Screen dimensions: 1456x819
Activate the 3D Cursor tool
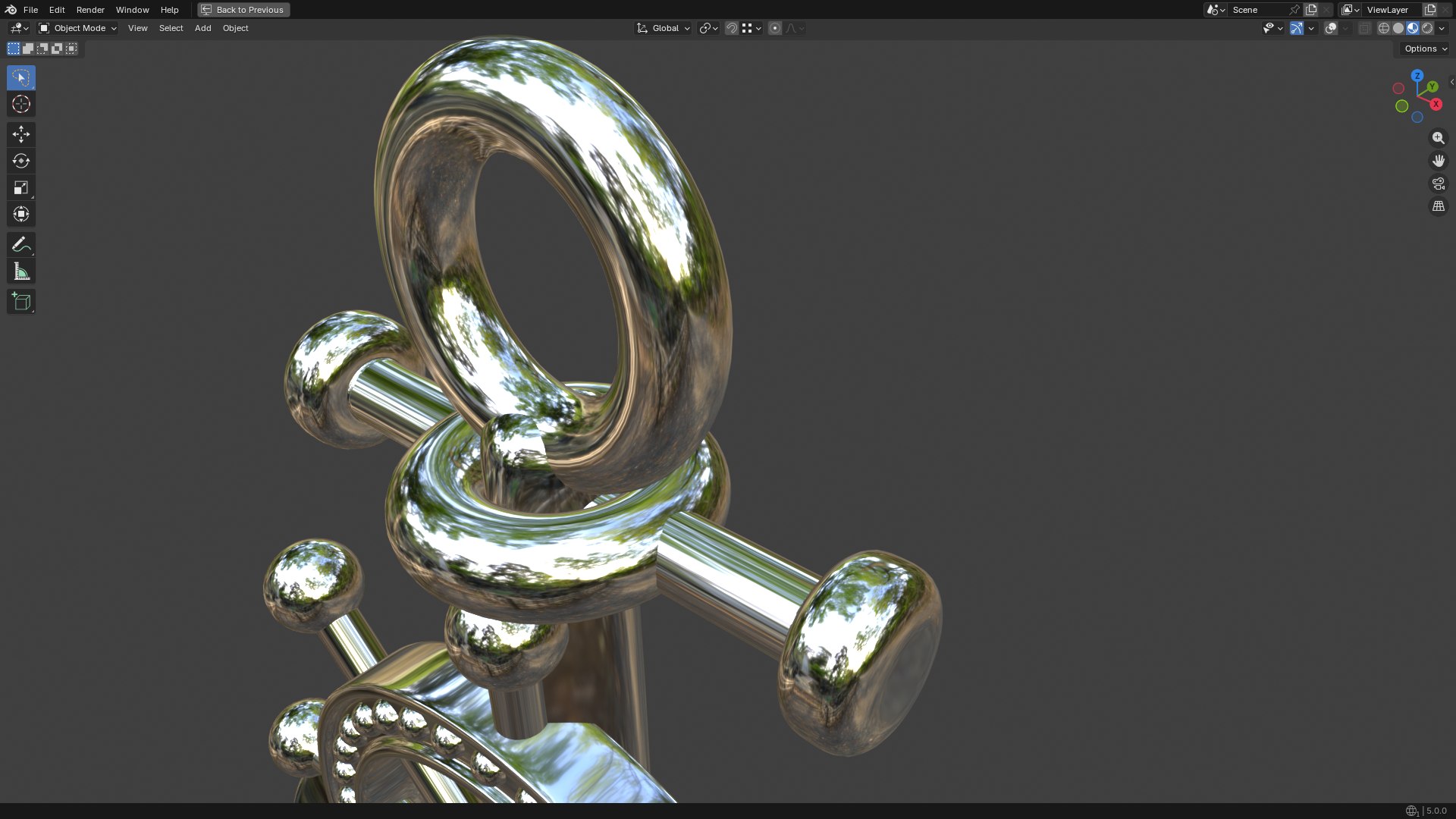click(20, 105)
